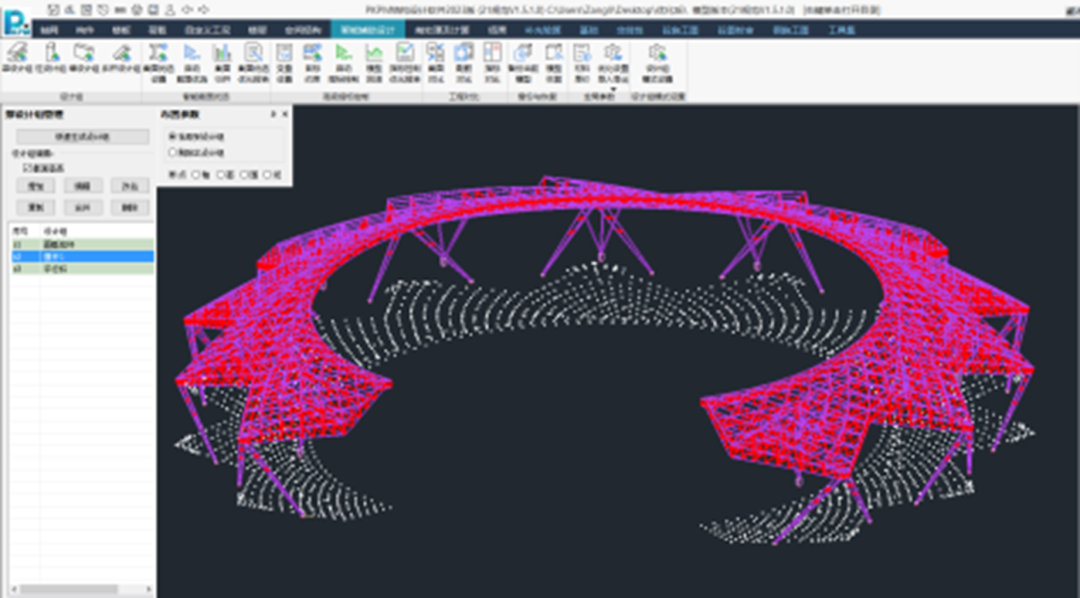The image size is (1080, 598).
Task: Collapse the 布置参数 panel using header arrow
Action: [273, 115]
